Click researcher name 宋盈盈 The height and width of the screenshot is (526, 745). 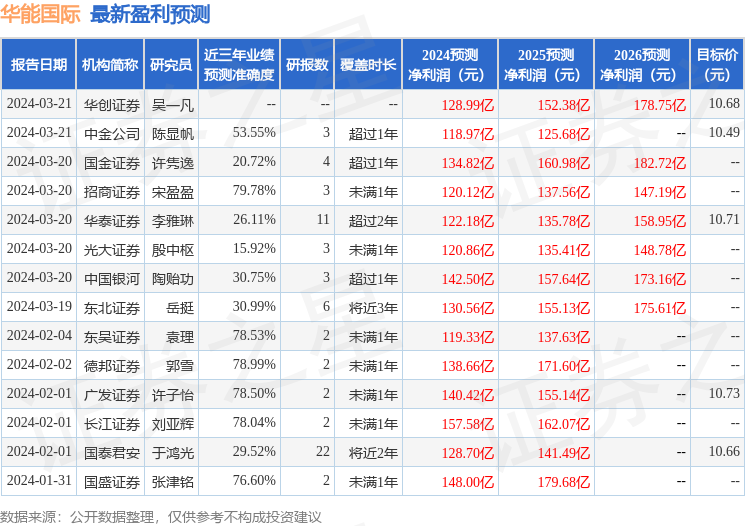point(172,192)
